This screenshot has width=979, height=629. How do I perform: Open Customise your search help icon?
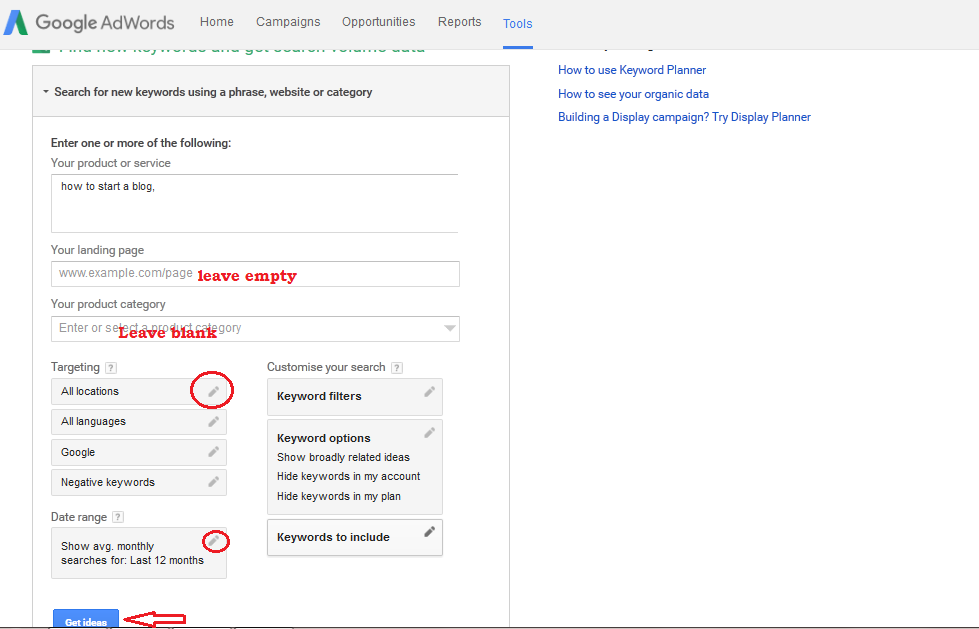pos(398,367)
